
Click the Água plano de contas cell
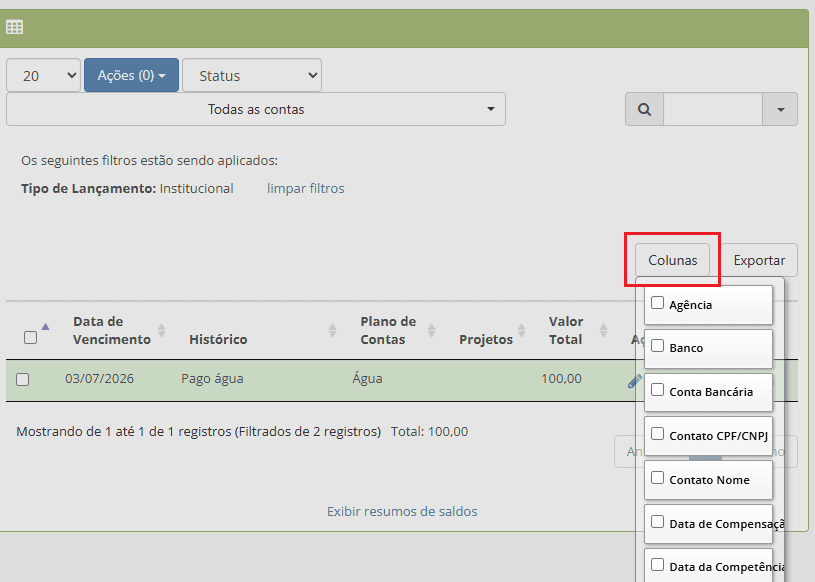pos(367,378)
